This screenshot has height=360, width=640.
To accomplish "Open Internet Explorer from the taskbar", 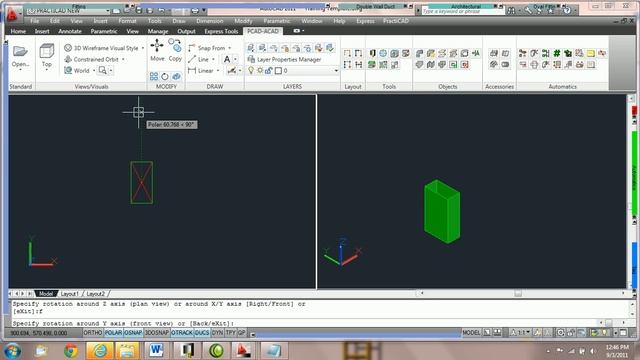I will (100, 351).
